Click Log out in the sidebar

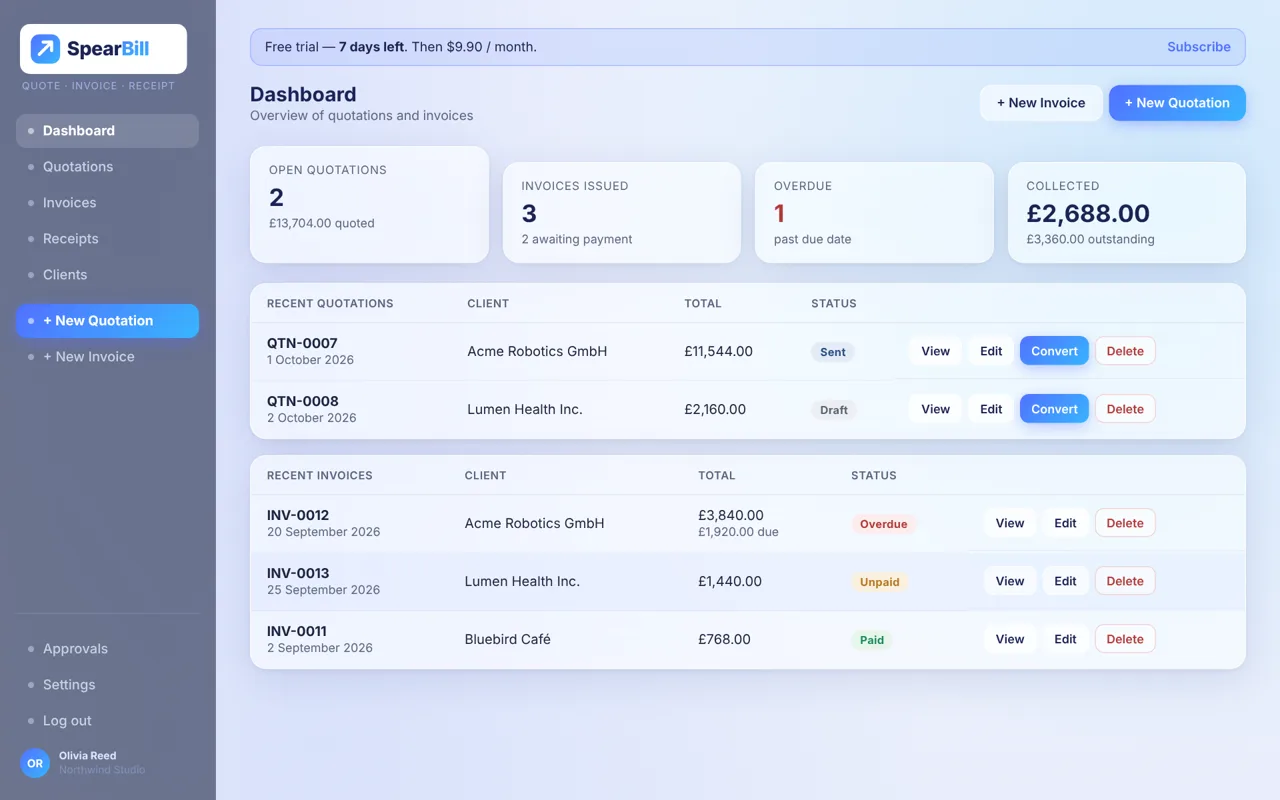point(107,721)
